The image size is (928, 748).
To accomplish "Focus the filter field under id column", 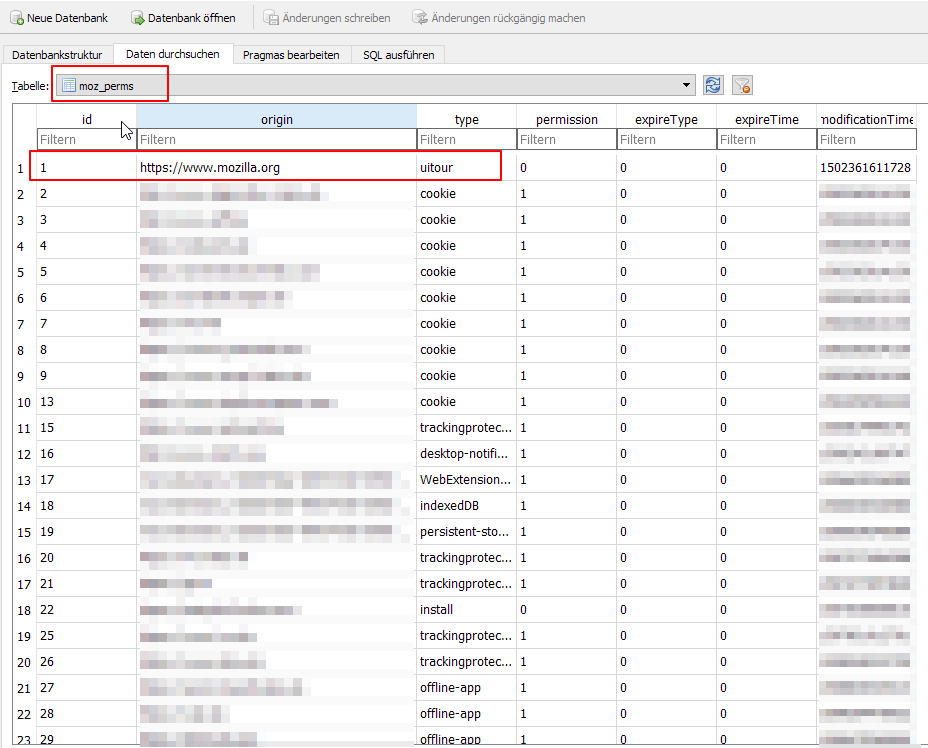I will point(86,140).
